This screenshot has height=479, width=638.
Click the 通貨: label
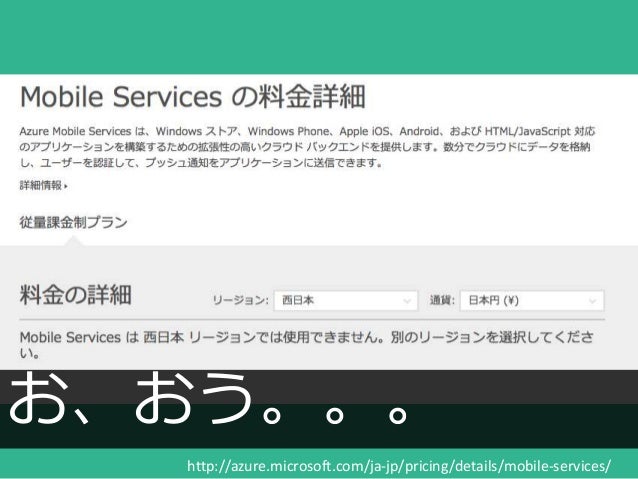coord(442,300)
